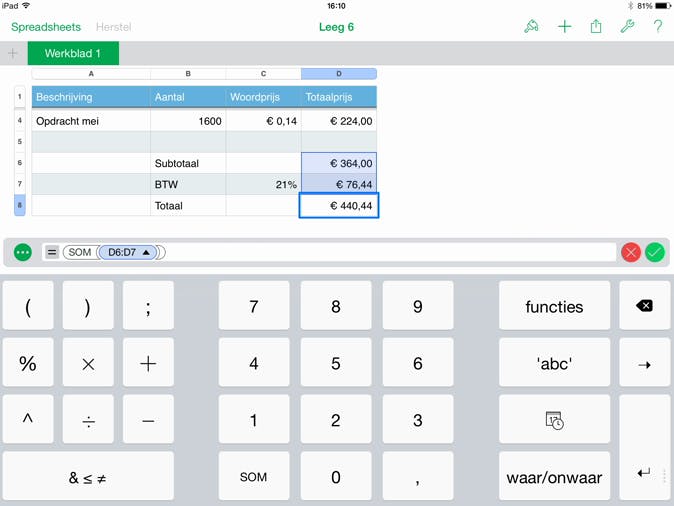The image size is (674, 506).
Task: Open the date and time keyboard key
Action: coord(554,420)
